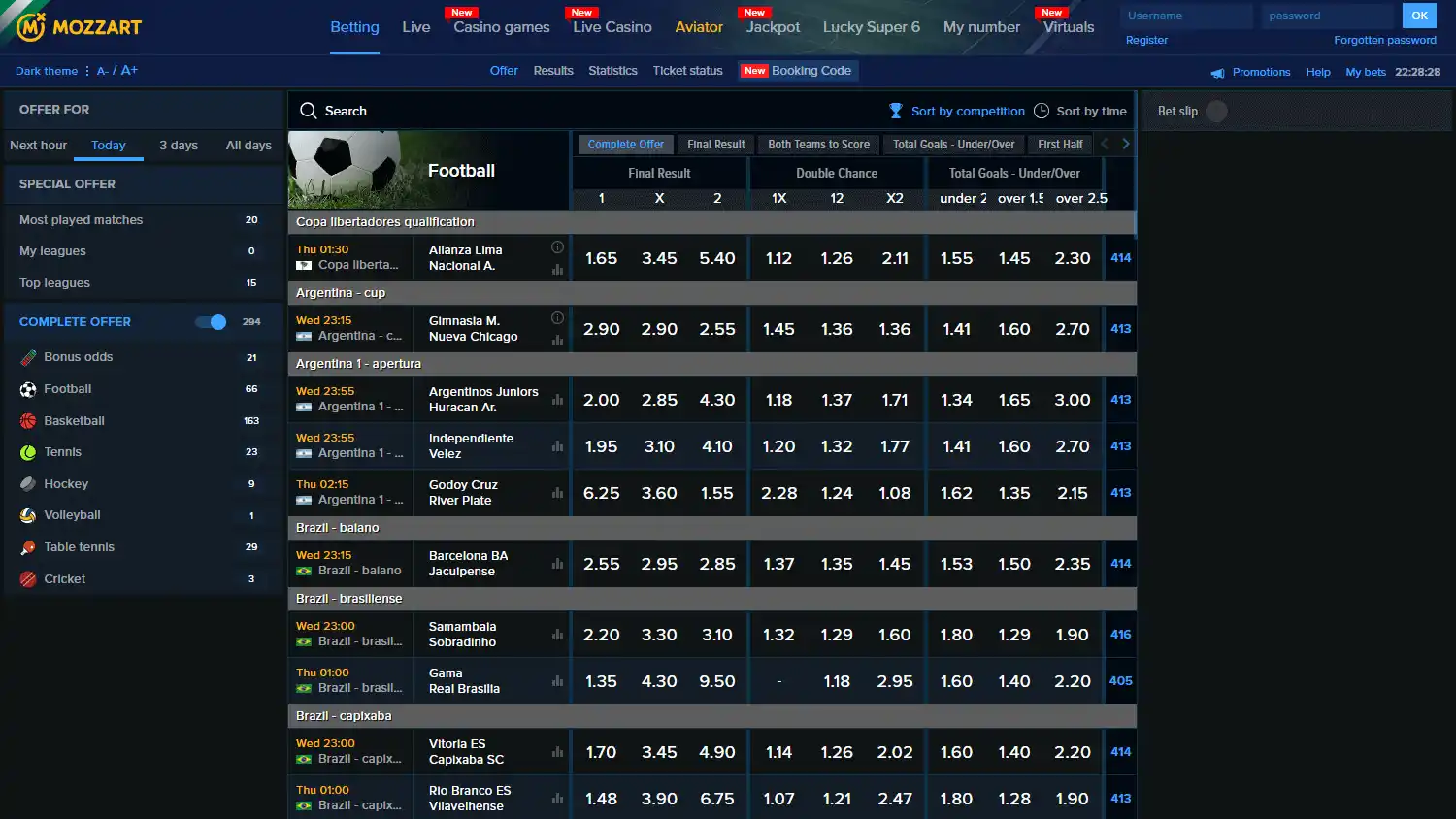Collapse Copa libertadores qualification group header
Image resolution: width=1456 pixels, height=819 pixels.
711,222
